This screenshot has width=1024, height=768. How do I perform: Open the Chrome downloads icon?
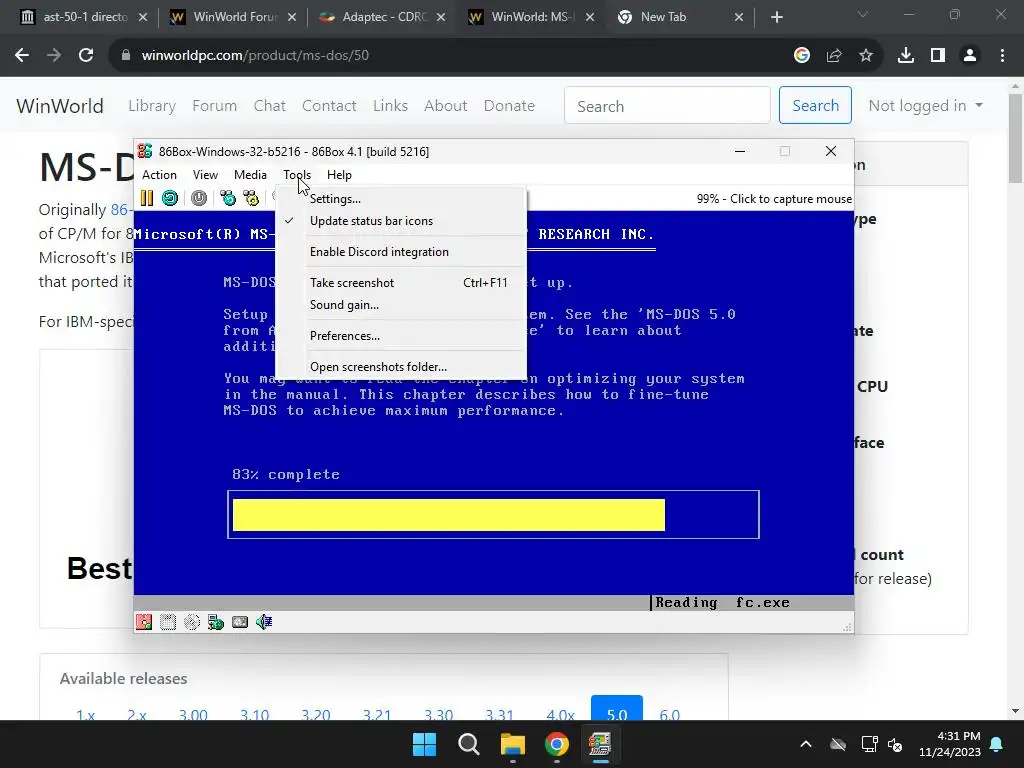click(906, 56)
